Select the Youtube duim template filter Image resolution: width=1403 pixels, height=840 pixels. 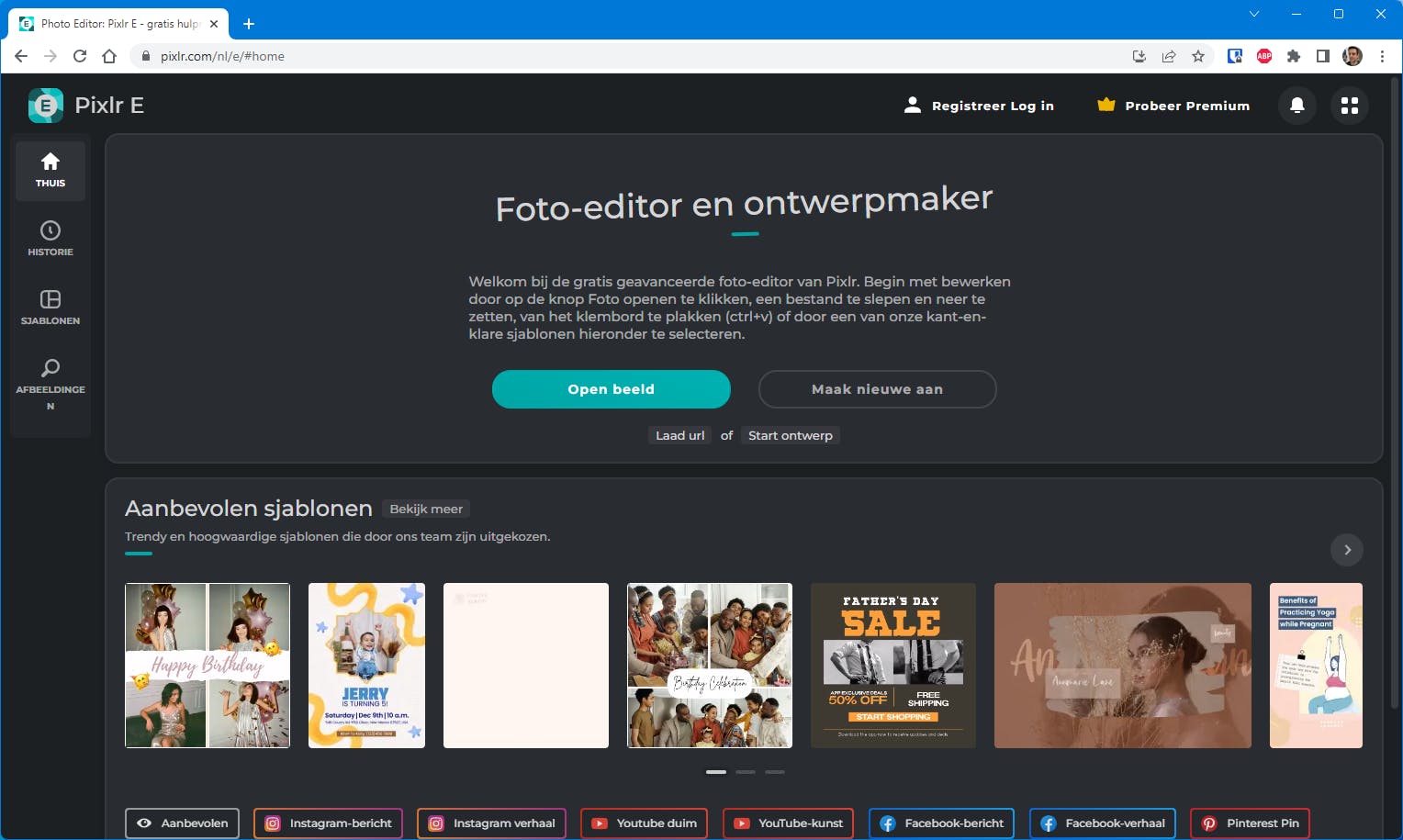coord(645,823)
